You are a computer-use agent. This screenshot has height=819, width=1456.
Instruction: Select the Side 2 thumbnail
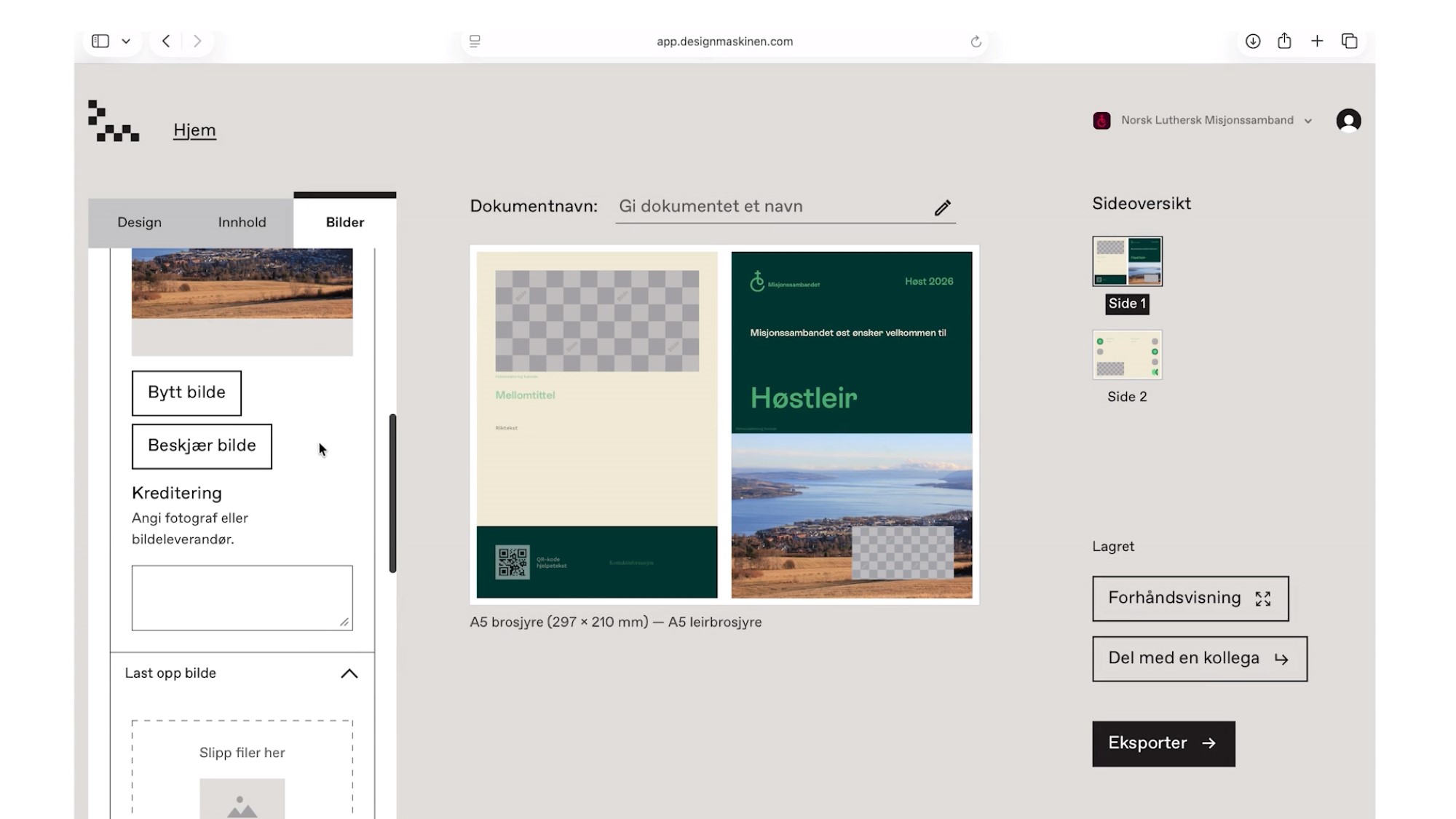[x=1127, y=355]
